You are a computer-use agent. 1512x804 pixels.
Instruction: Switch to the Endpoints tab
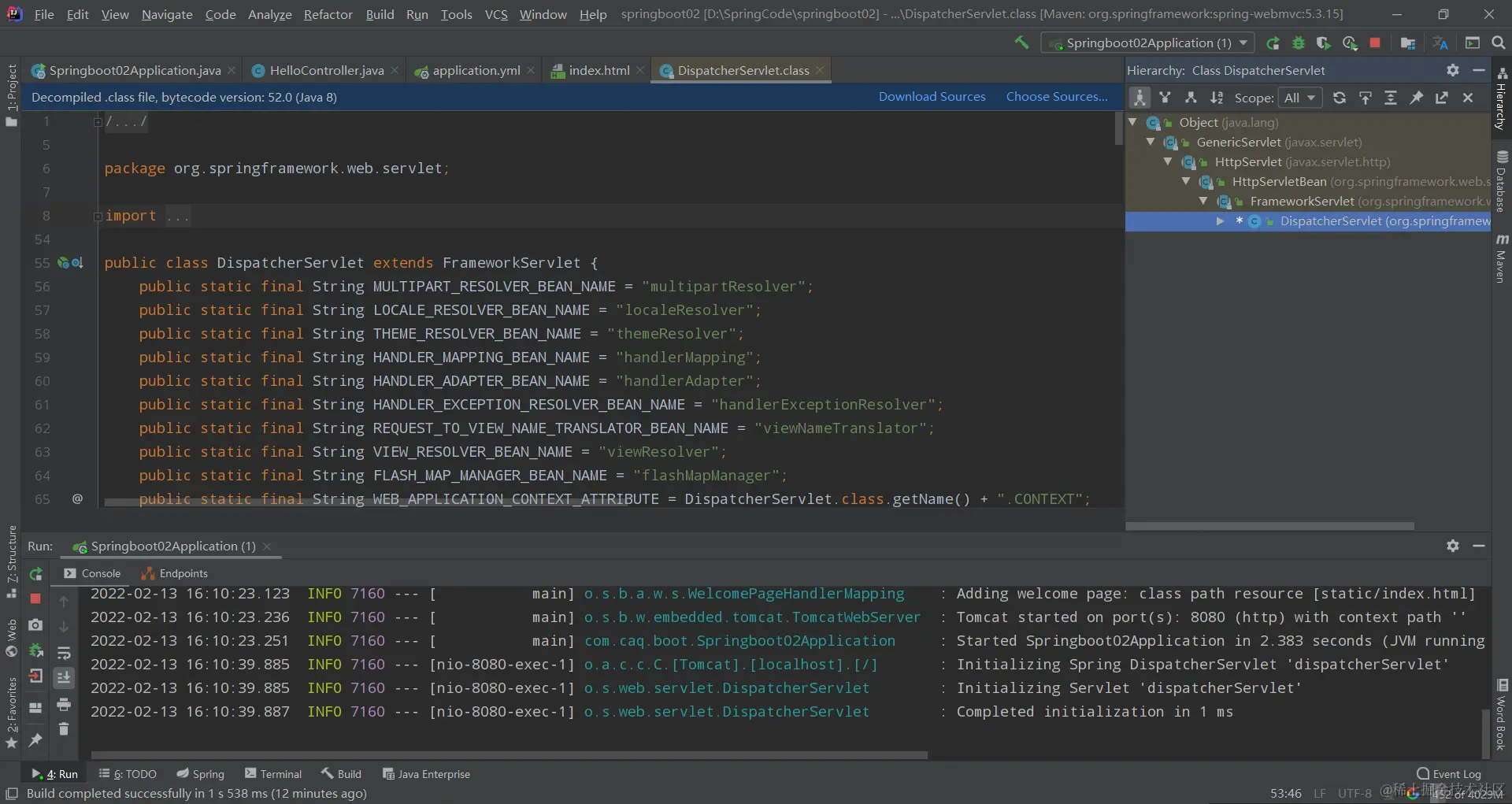tap(175, 573)
